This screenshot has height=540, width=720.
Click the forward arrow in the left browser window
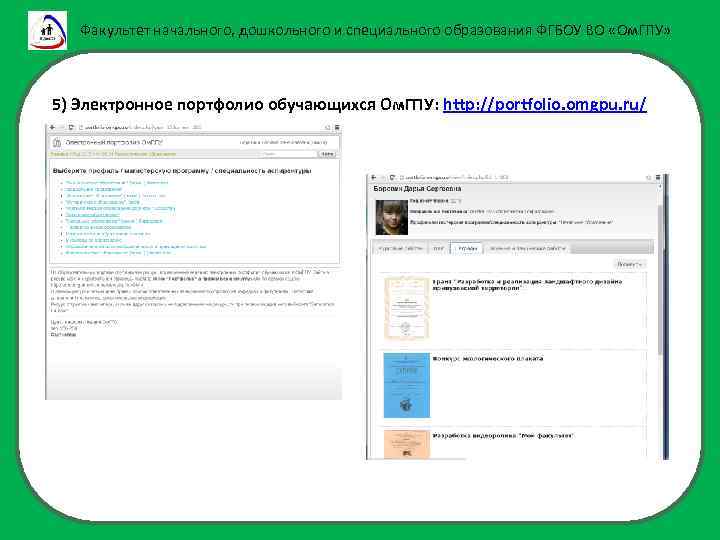pos(61,127)
